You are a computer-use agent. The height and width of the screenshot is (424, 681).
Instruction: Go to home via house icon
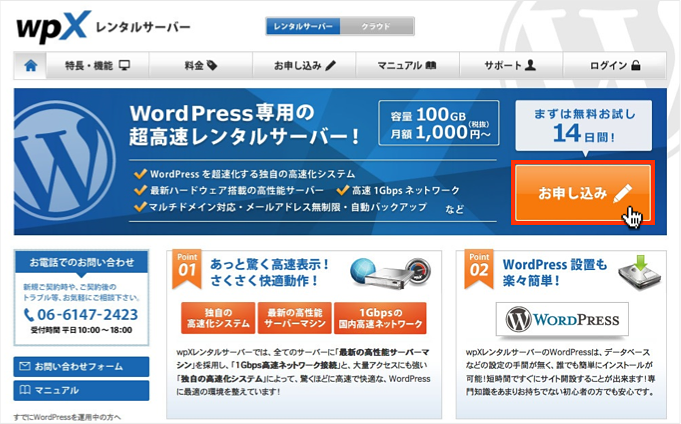click(30, 66)
